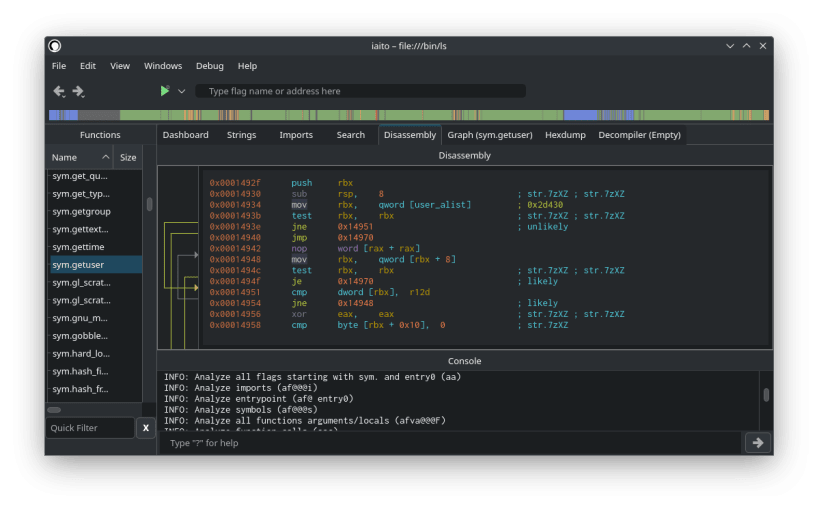Switch to the Hexdump tab
The image size is (819, 509).
pyautogui.click(x=565, y=135)
